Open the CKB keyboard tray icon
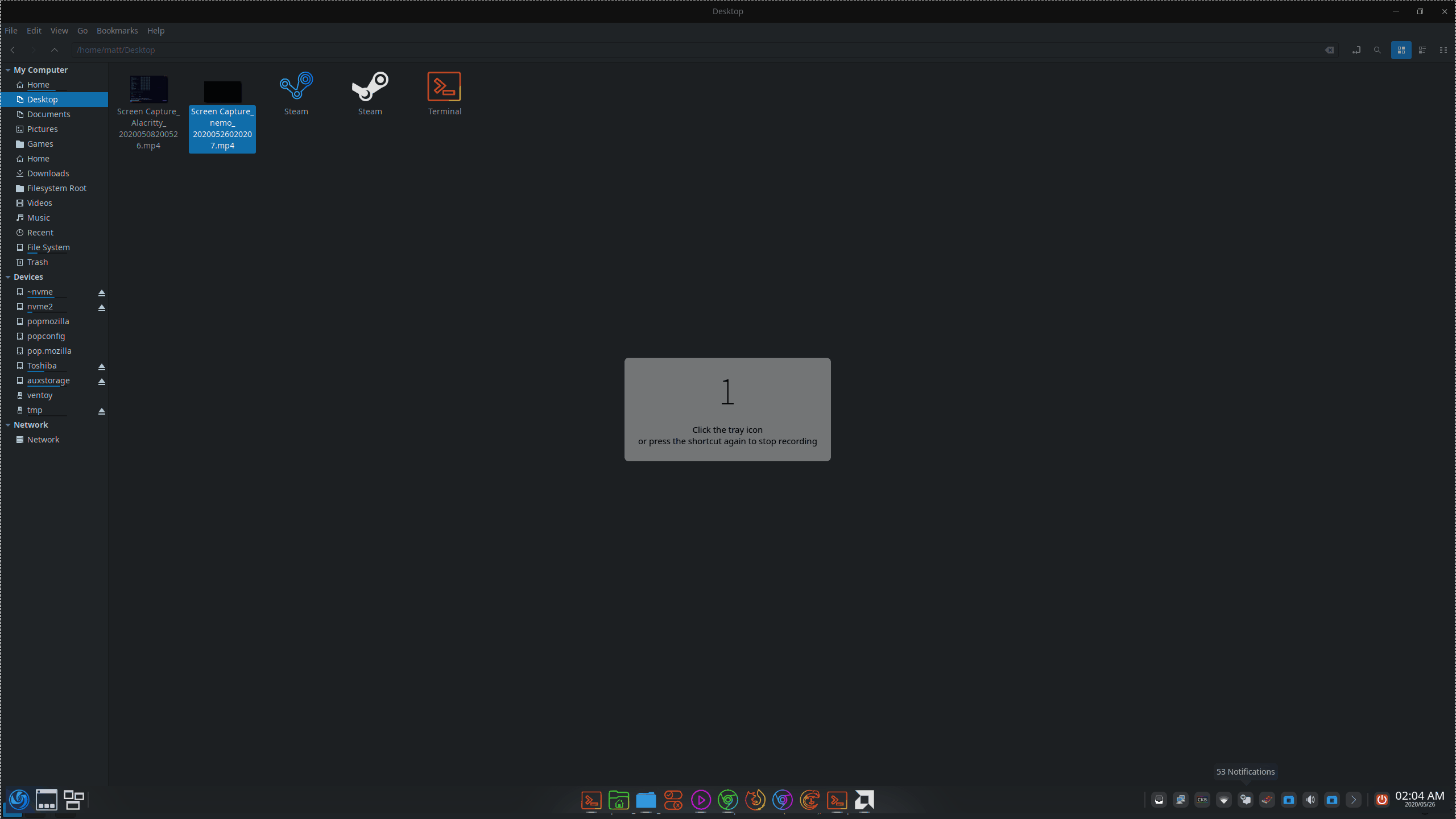Screen dimensions: 1456x819 coord(1202,800)
